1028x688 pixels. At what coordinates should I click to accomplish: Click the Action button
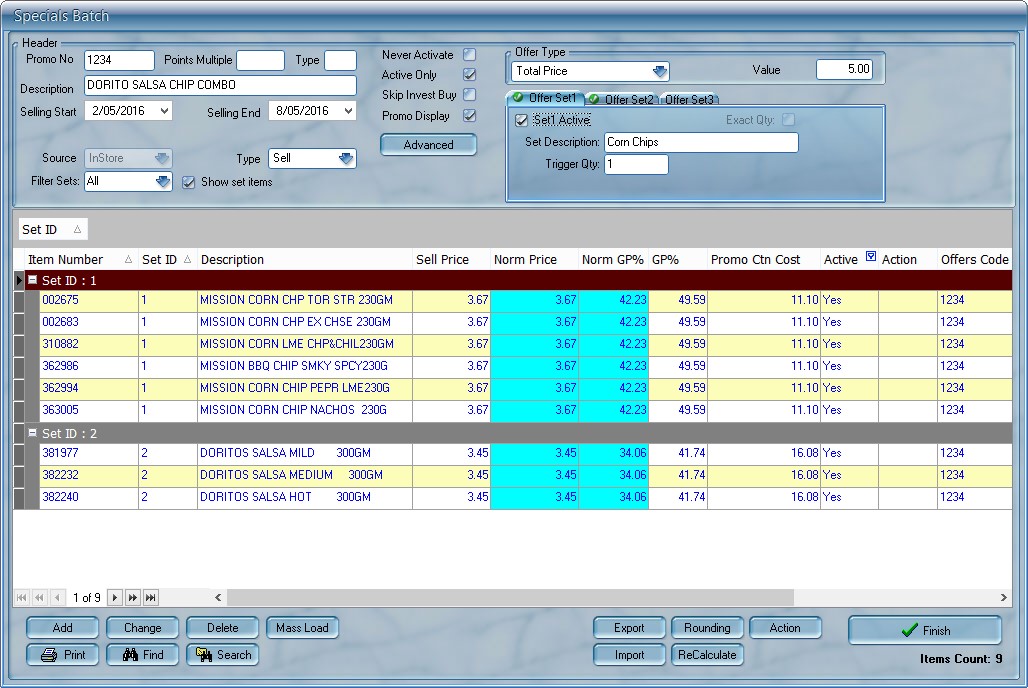click(785, 628)
